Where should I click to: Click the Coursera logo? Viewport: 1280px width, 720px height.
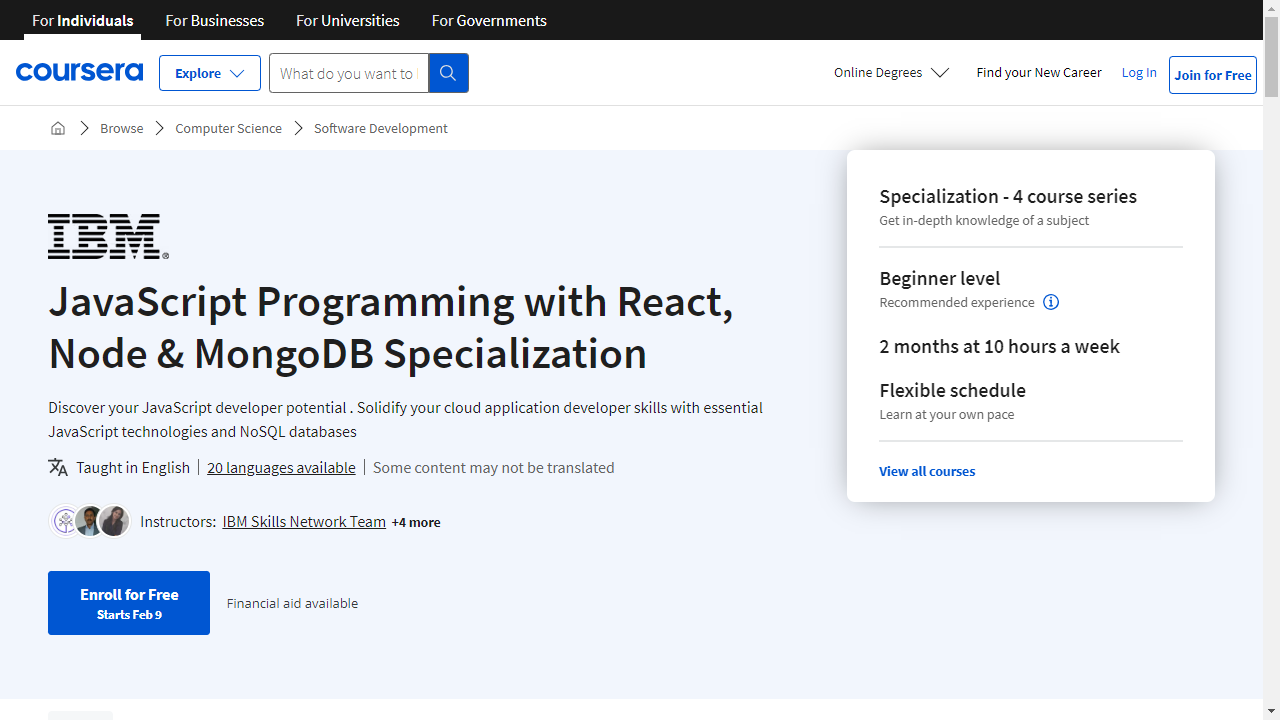point(79,72)
